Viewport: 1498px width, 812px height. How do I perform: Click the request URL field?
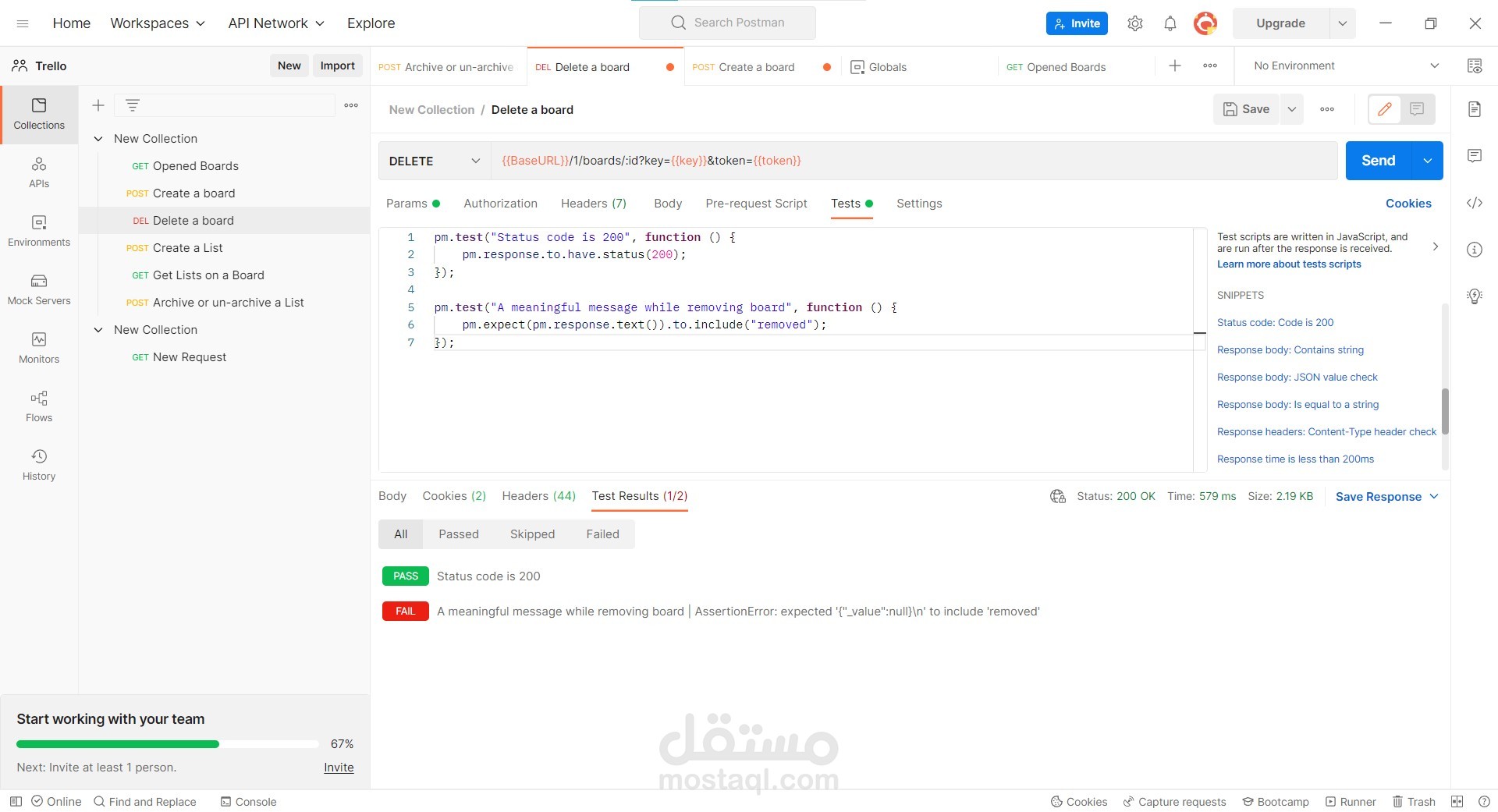914,161
